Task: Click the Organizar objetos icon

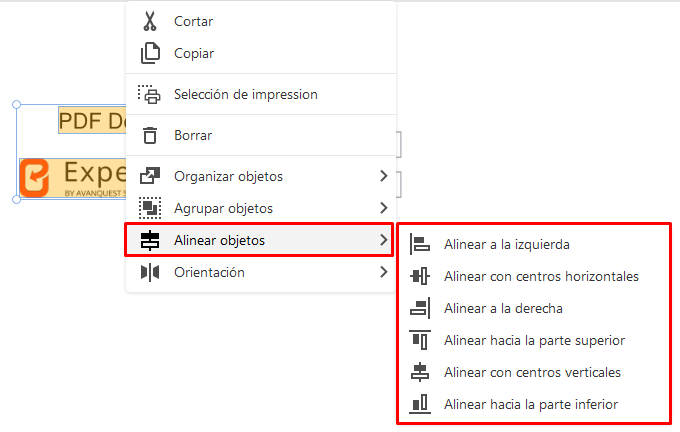Action: tap(150, 176)
